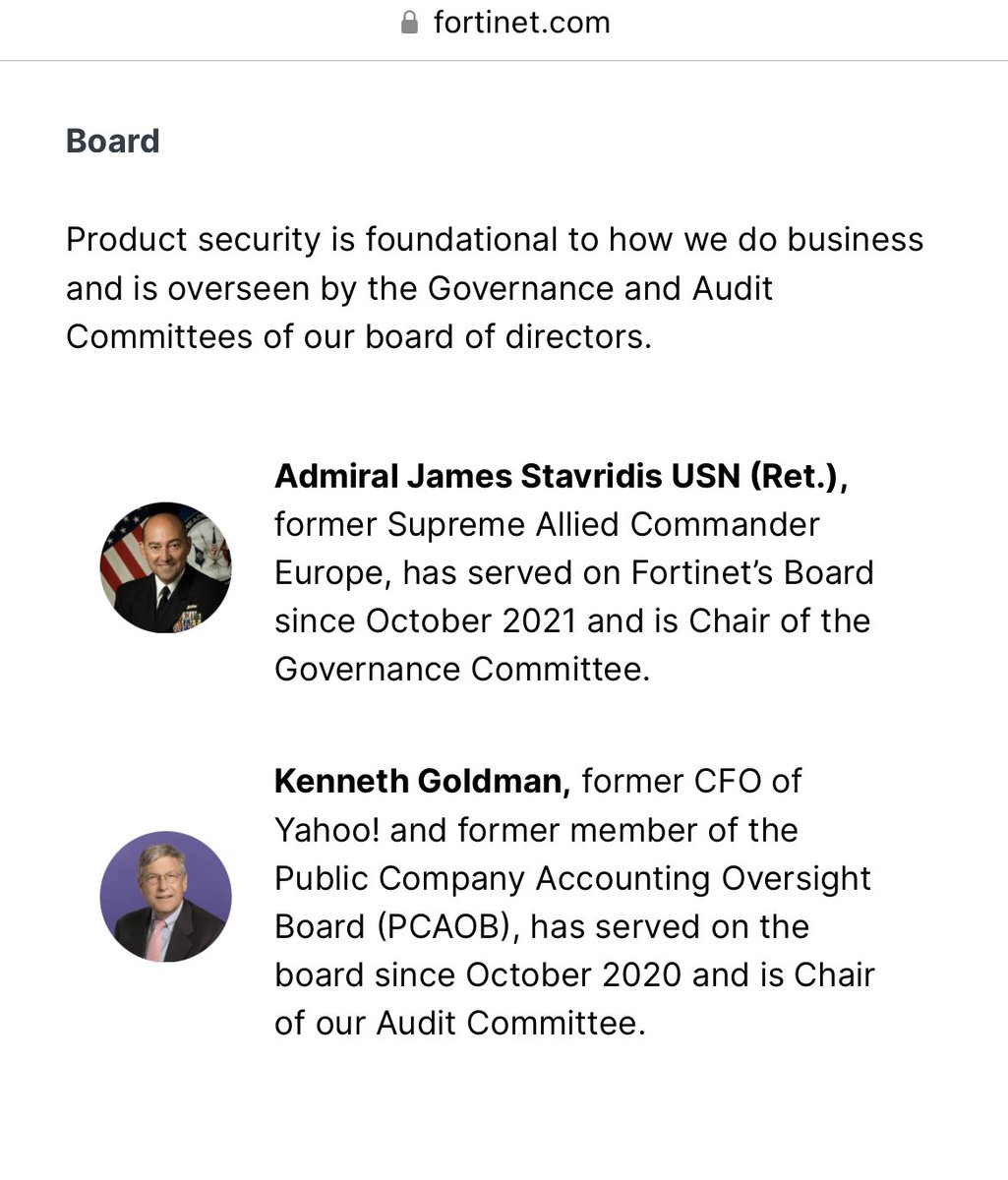Click the bold name Admiral James Stavridis
Screen dimensions: 1008x1180
[x=470, y=476]
